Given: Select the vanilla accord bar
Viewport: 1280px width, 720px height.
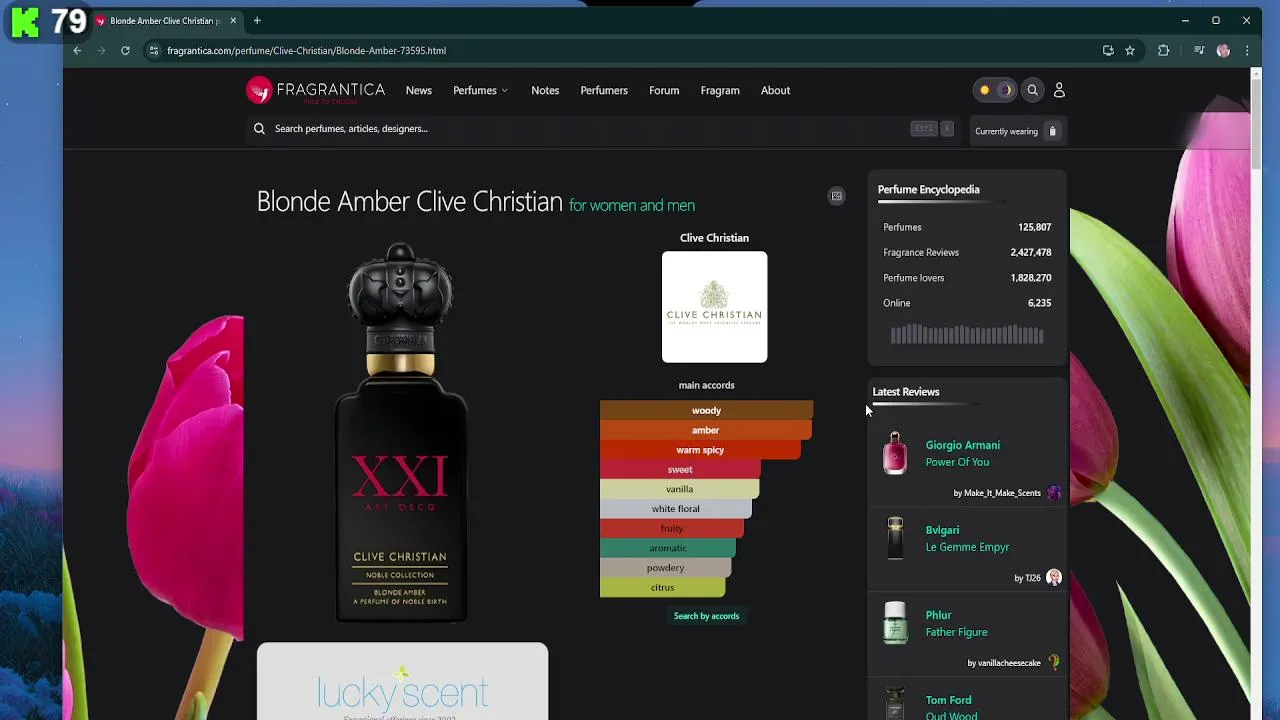Looking at the screenshot, I should tap(679, 489).
